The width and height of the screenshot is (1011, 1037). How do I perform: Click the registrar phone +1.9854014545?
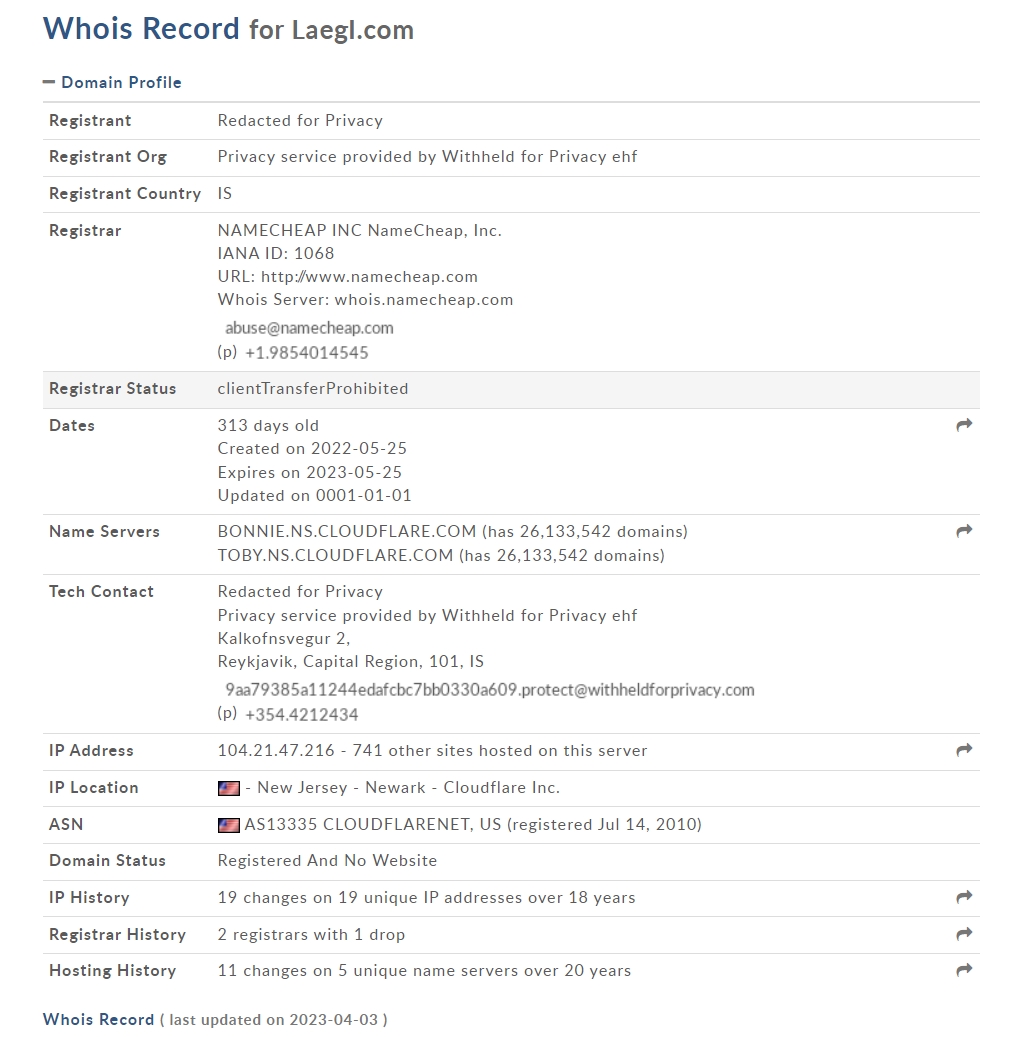point(307,353)
